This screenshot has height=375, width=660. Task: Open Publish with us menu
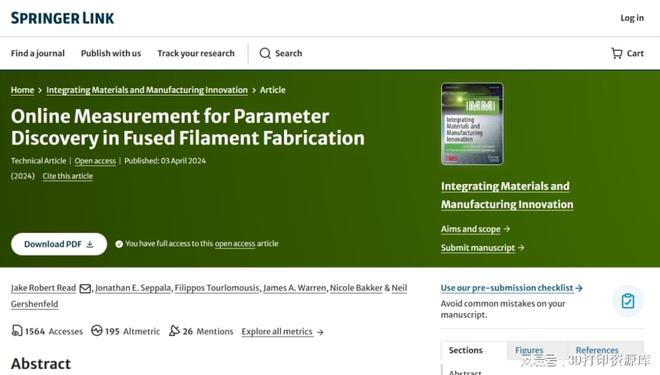(111, 53)
